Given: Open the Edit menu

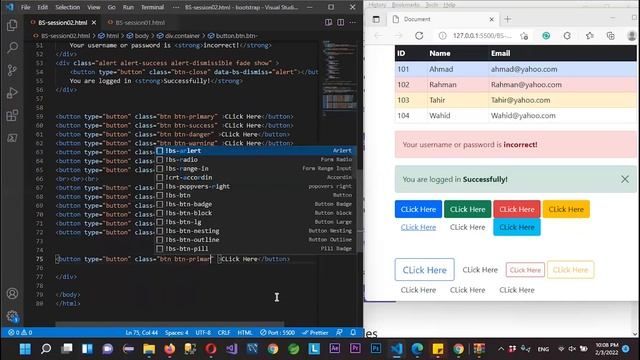Looking at the screenshot, I should 42,7.
